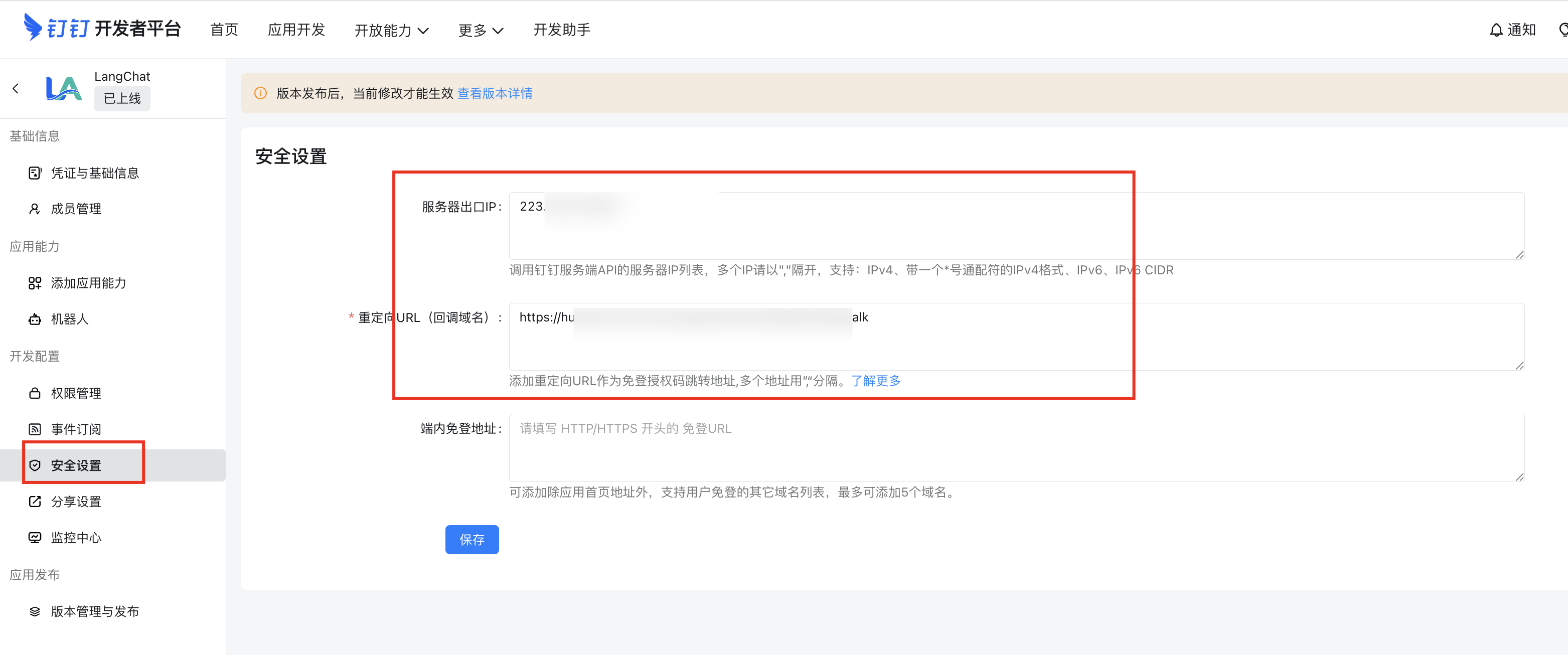Click the lock icon for 权限管理

(35, 393)
